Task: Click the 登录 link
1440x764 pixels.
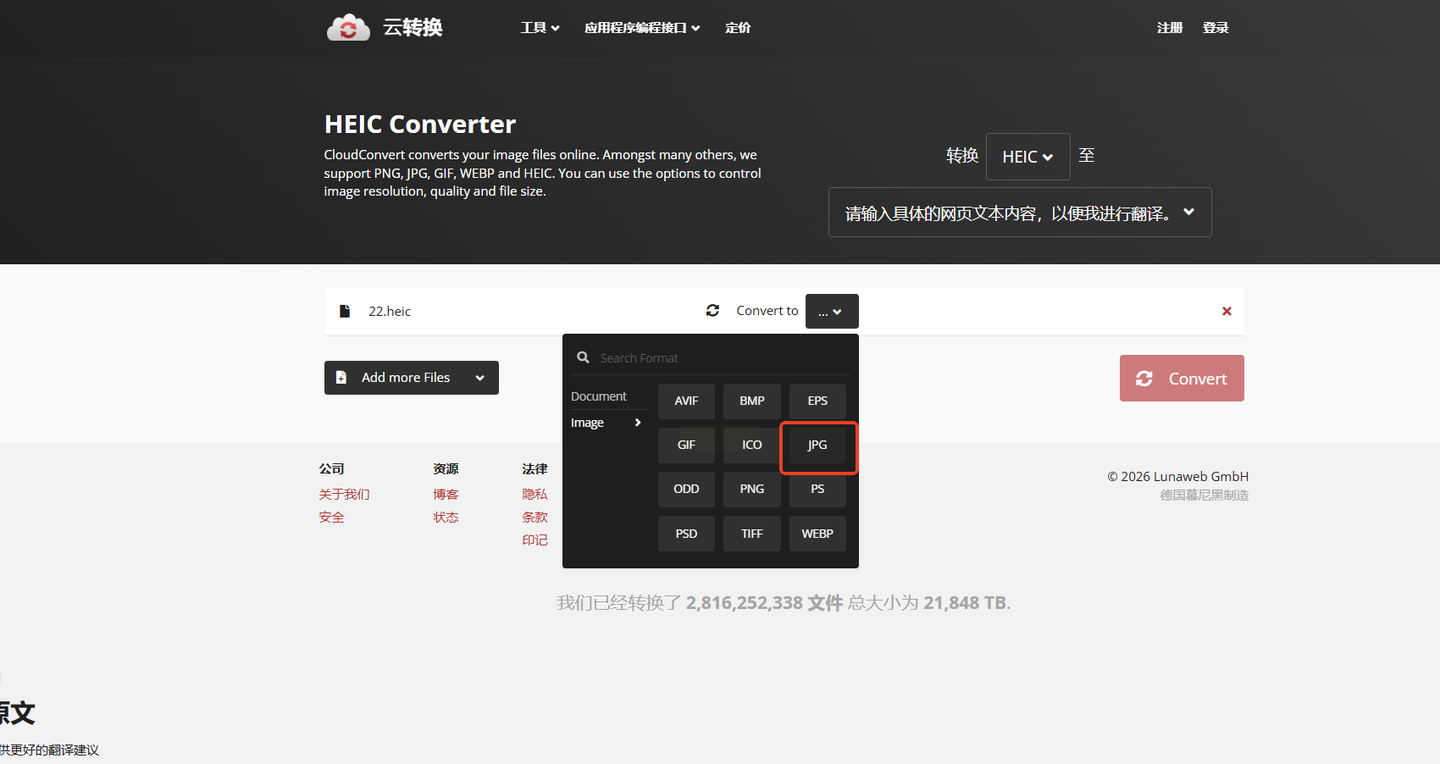Action: point(1216,28)
